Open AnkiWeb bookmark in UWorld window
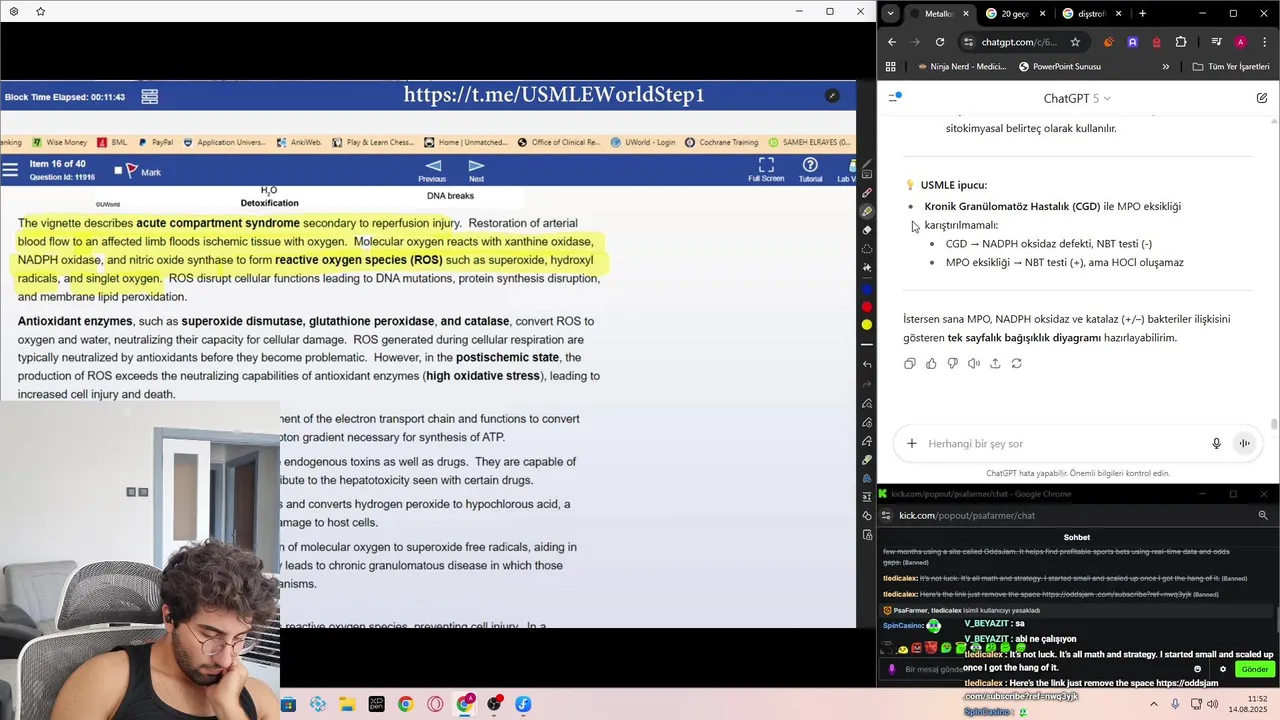 pyautogui.click(x=299, y=142)
